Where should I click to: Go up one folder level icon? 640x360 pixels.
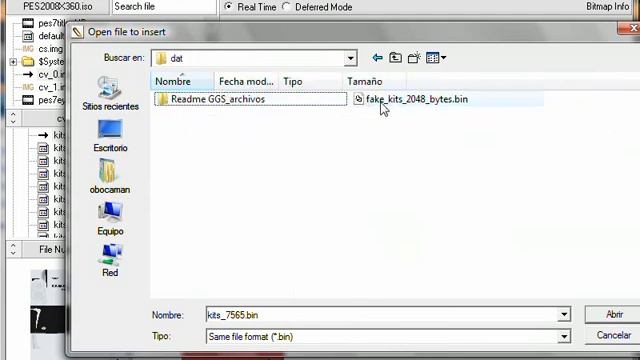tap(395, 58)
